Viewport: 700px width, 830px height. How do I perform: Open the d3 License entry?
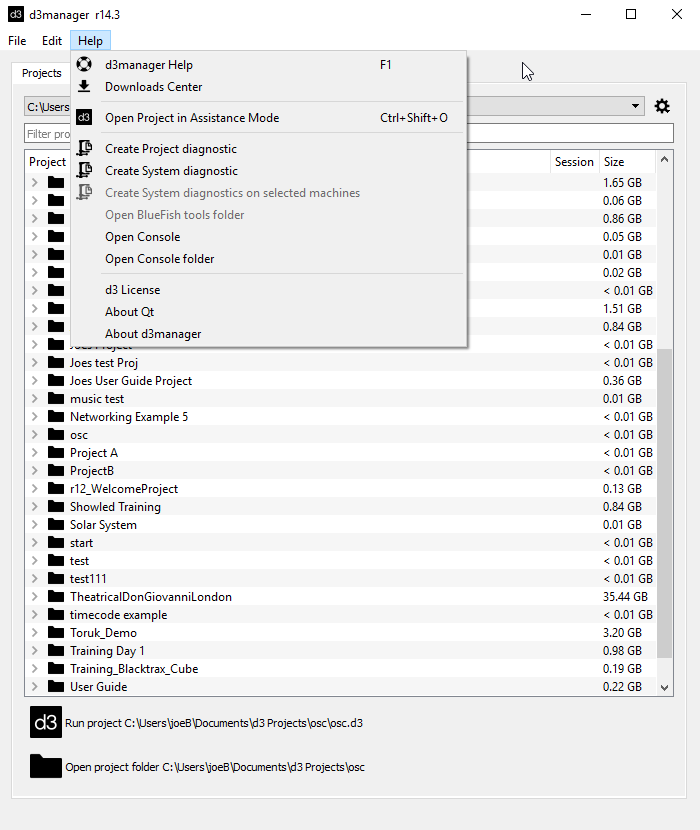click(269, 290)
